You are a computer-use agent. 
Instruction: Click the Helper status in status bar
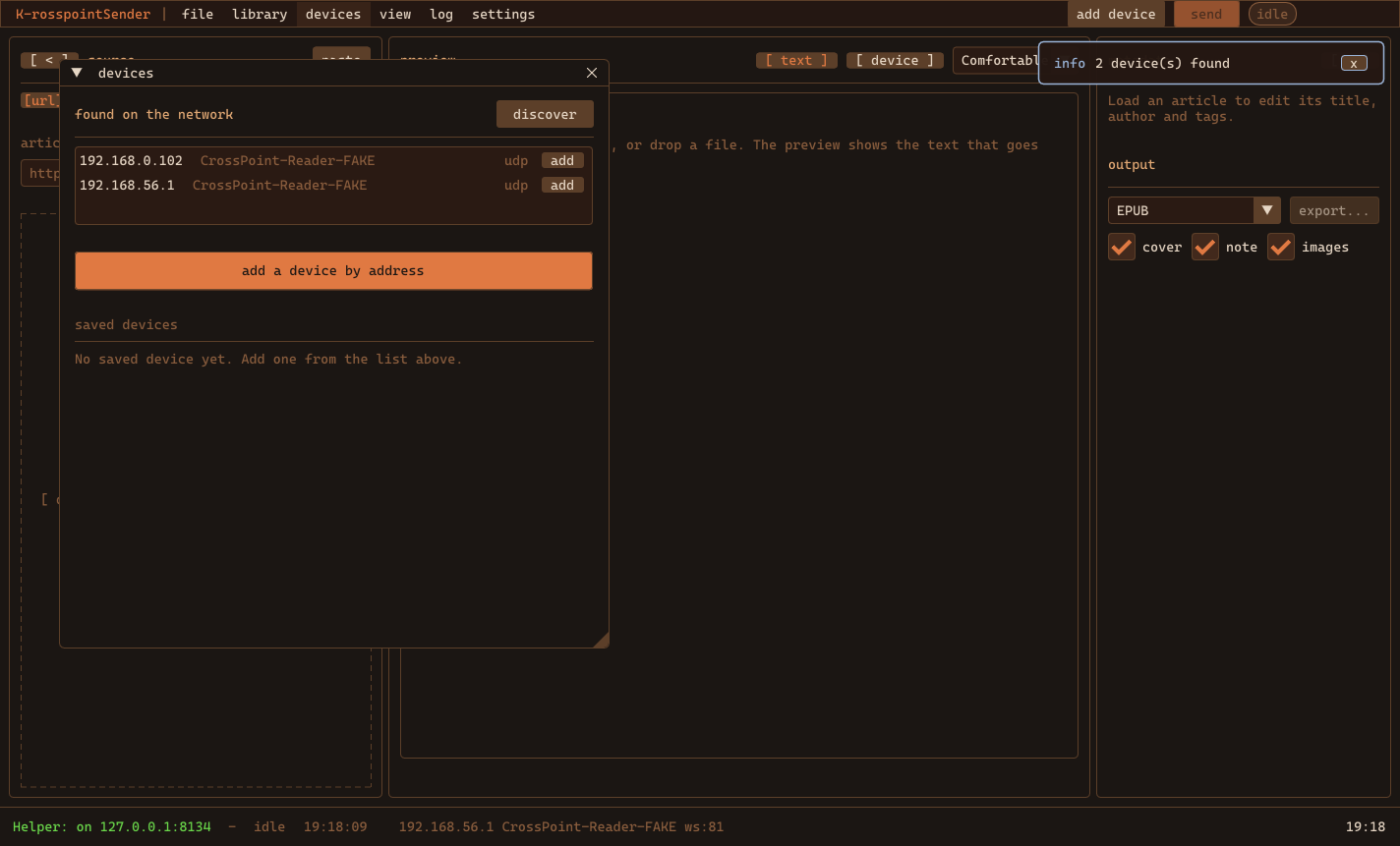pyautogui.click(x=111, y=826)
